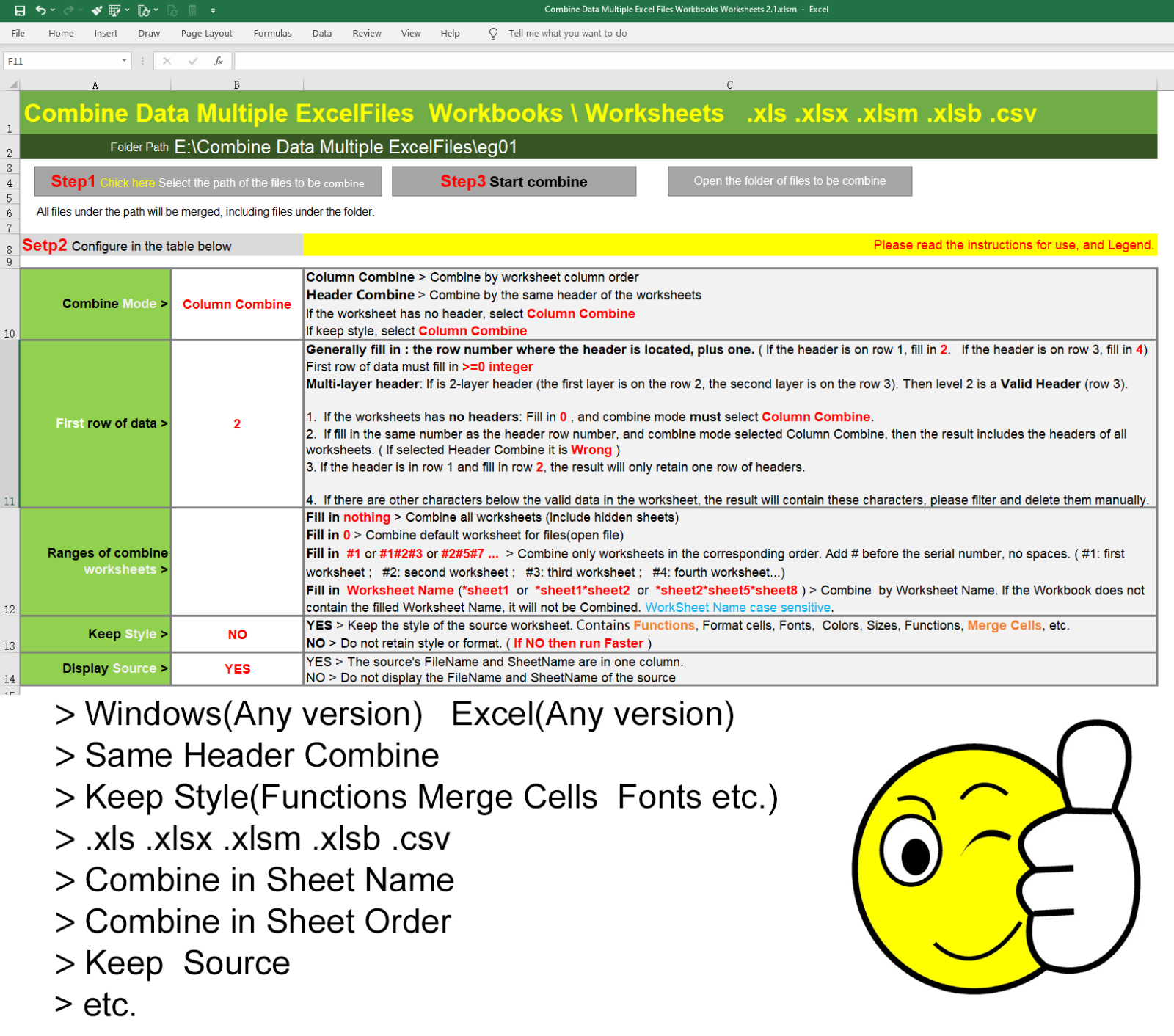Click the Save icon in quick access toolbar

click(20, 10)
